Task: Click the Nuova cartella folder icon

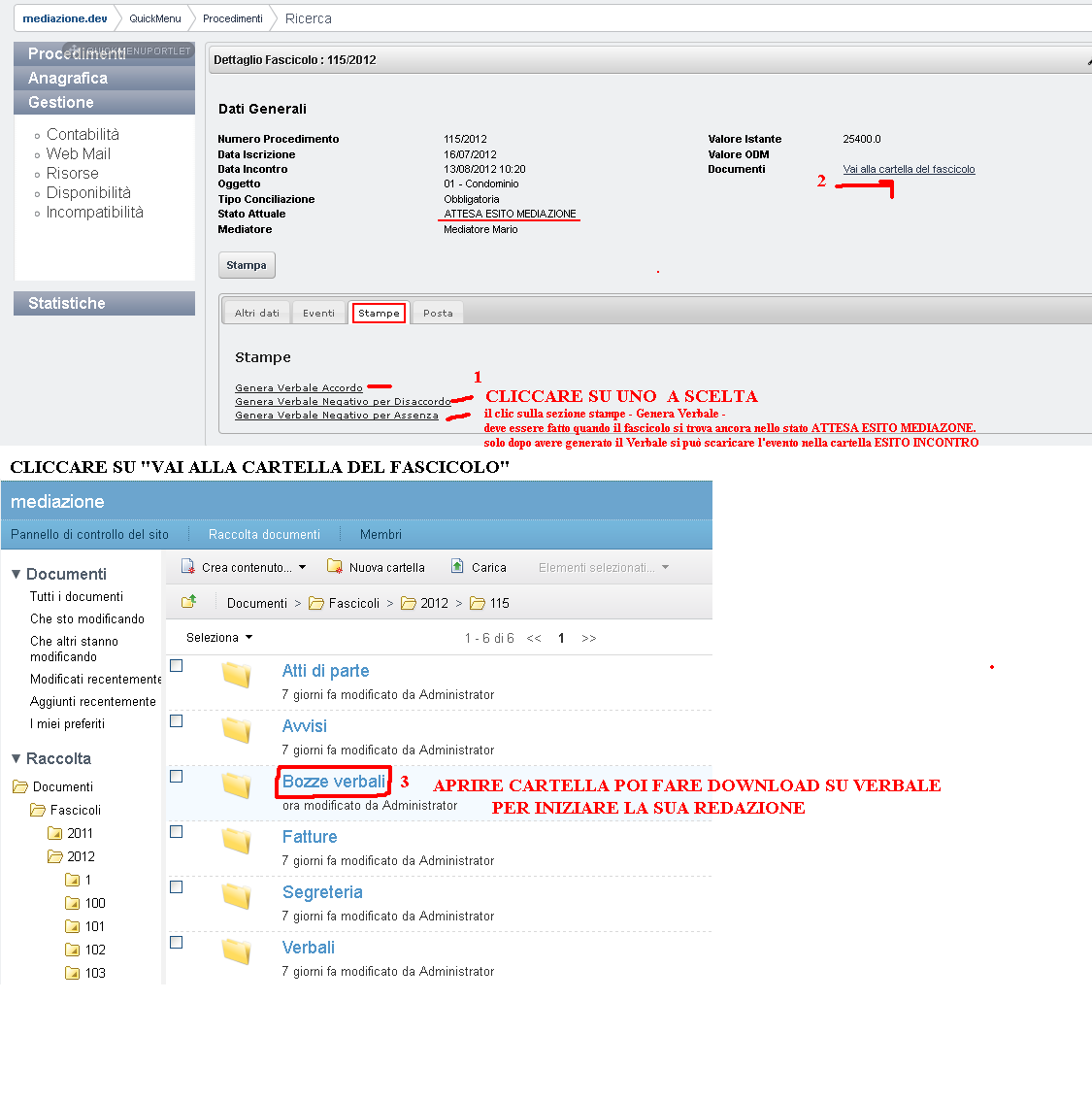Action: tap(335, 566)
